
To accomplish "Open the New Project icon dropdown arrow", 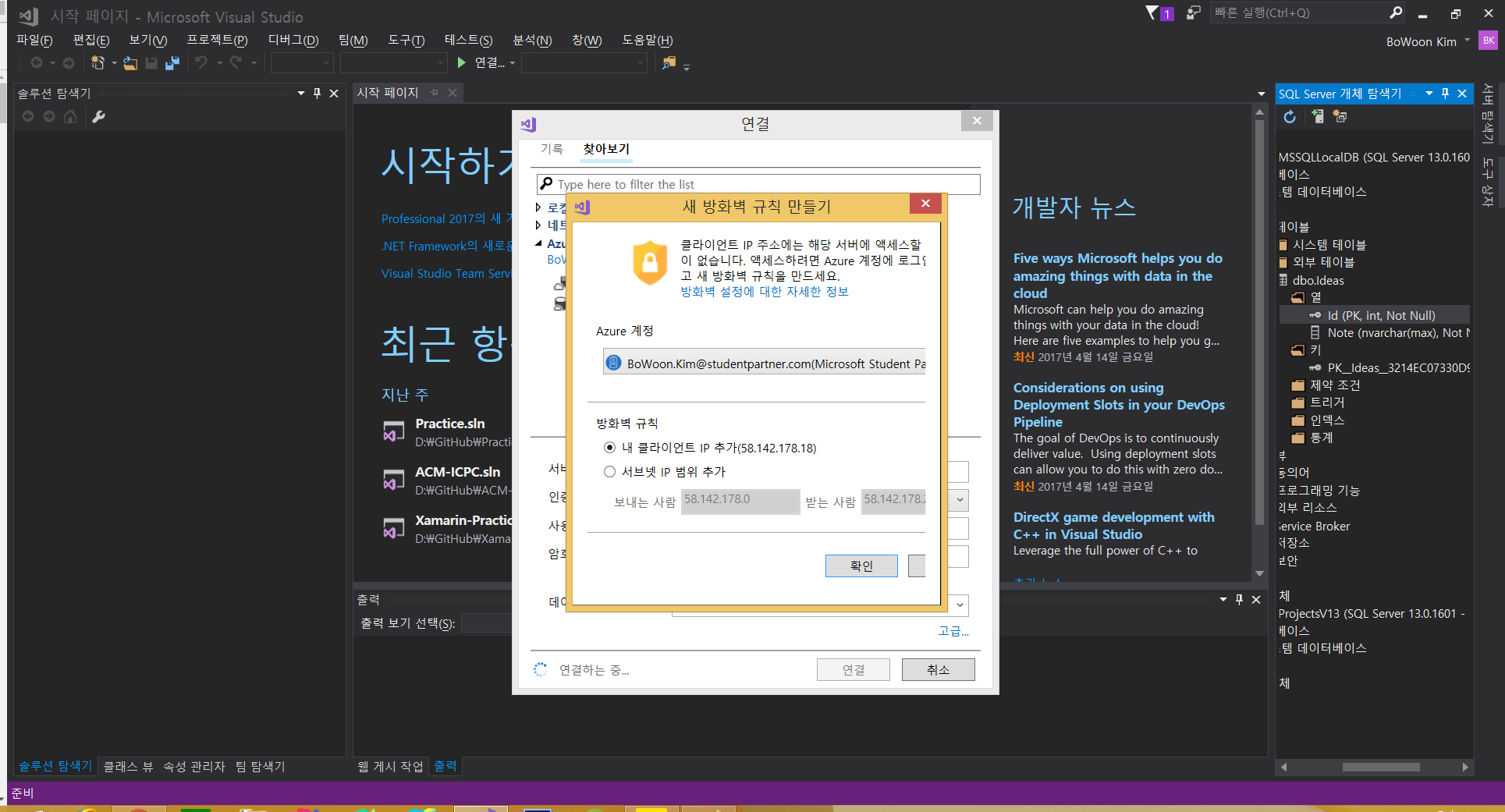I will (114, 63).
